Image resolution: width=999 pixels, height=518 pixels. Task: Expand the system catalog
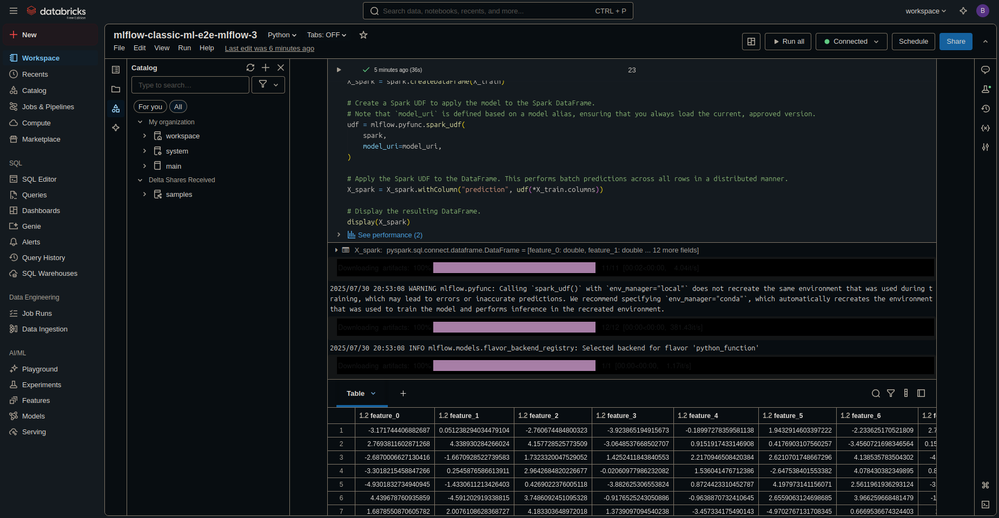click(x=145, y=151)
